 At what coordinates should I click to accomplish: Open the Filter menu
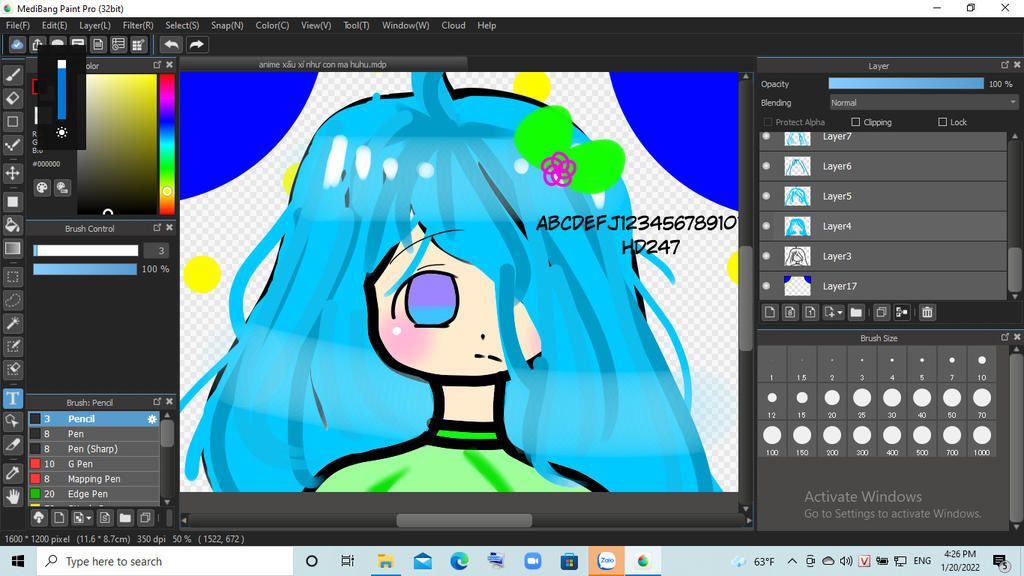[x=138, y=25]
